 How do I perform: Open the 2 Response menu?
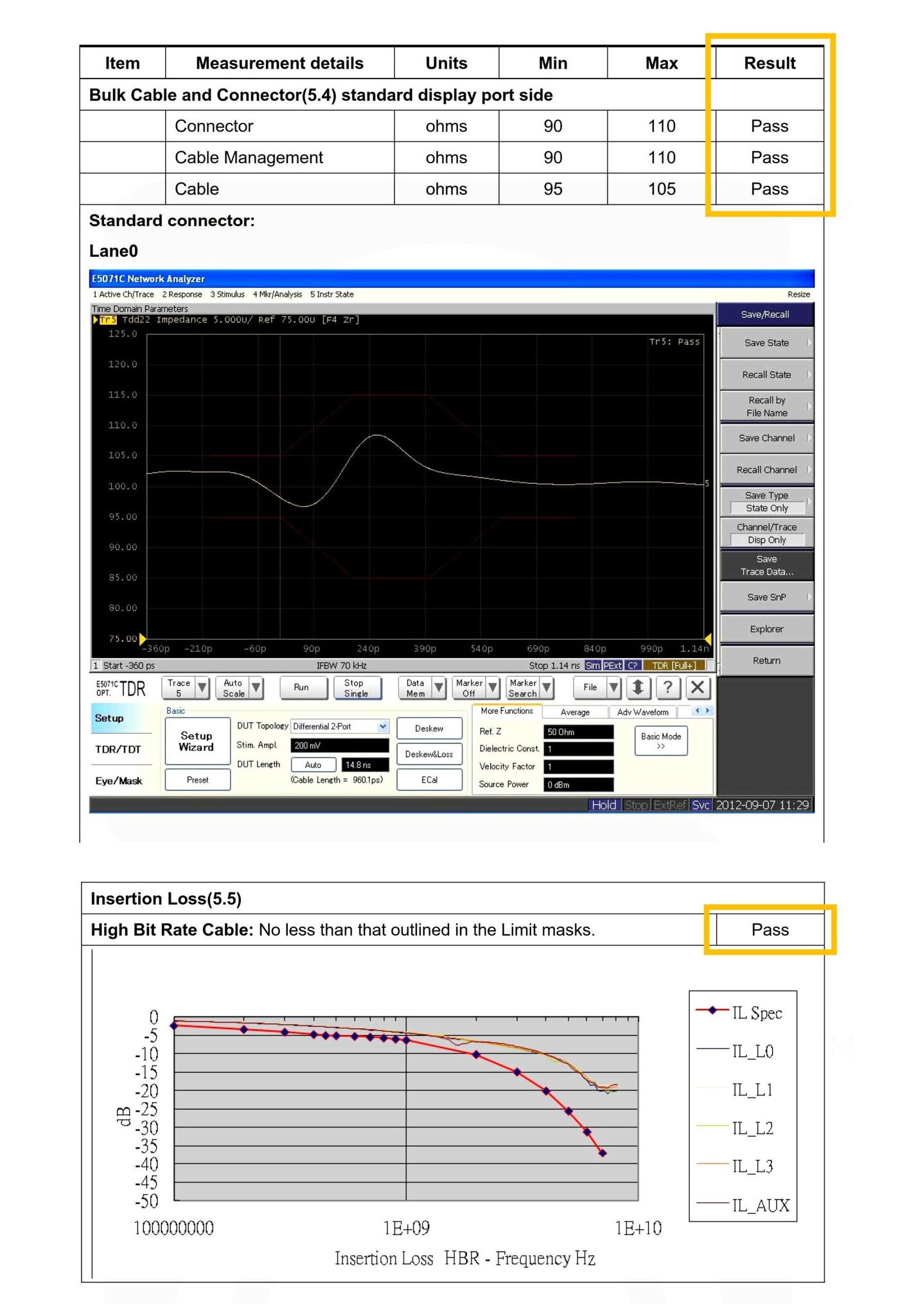(182, 294)
